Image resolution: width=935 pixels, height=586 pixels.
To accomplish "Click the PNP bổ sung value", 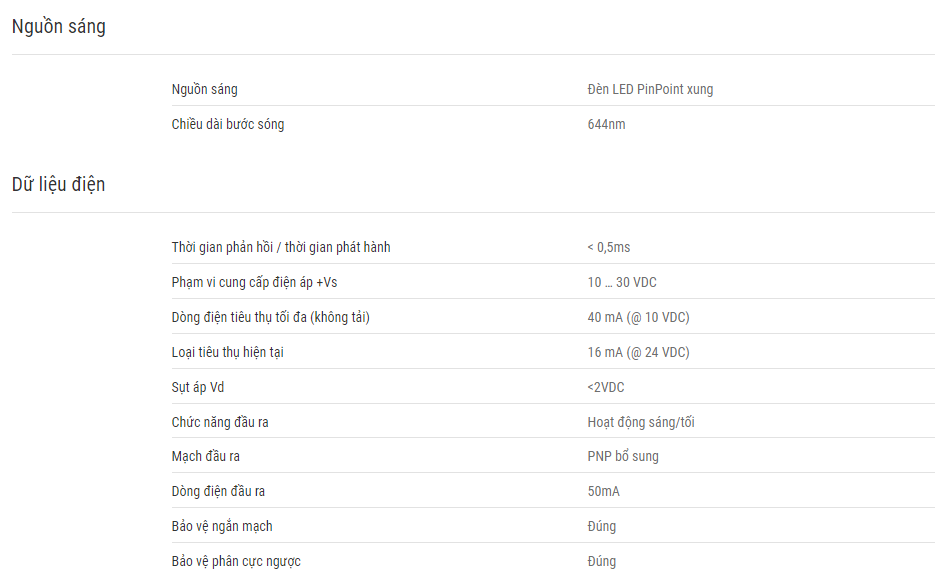I will [623, 457].
